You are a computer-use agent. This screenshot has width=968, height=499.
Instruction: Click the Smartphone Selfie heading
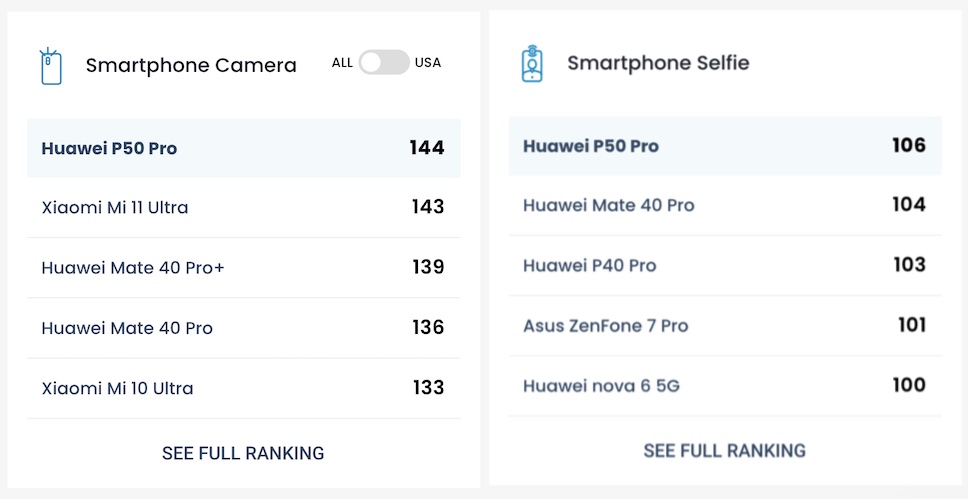coord(658,63)
